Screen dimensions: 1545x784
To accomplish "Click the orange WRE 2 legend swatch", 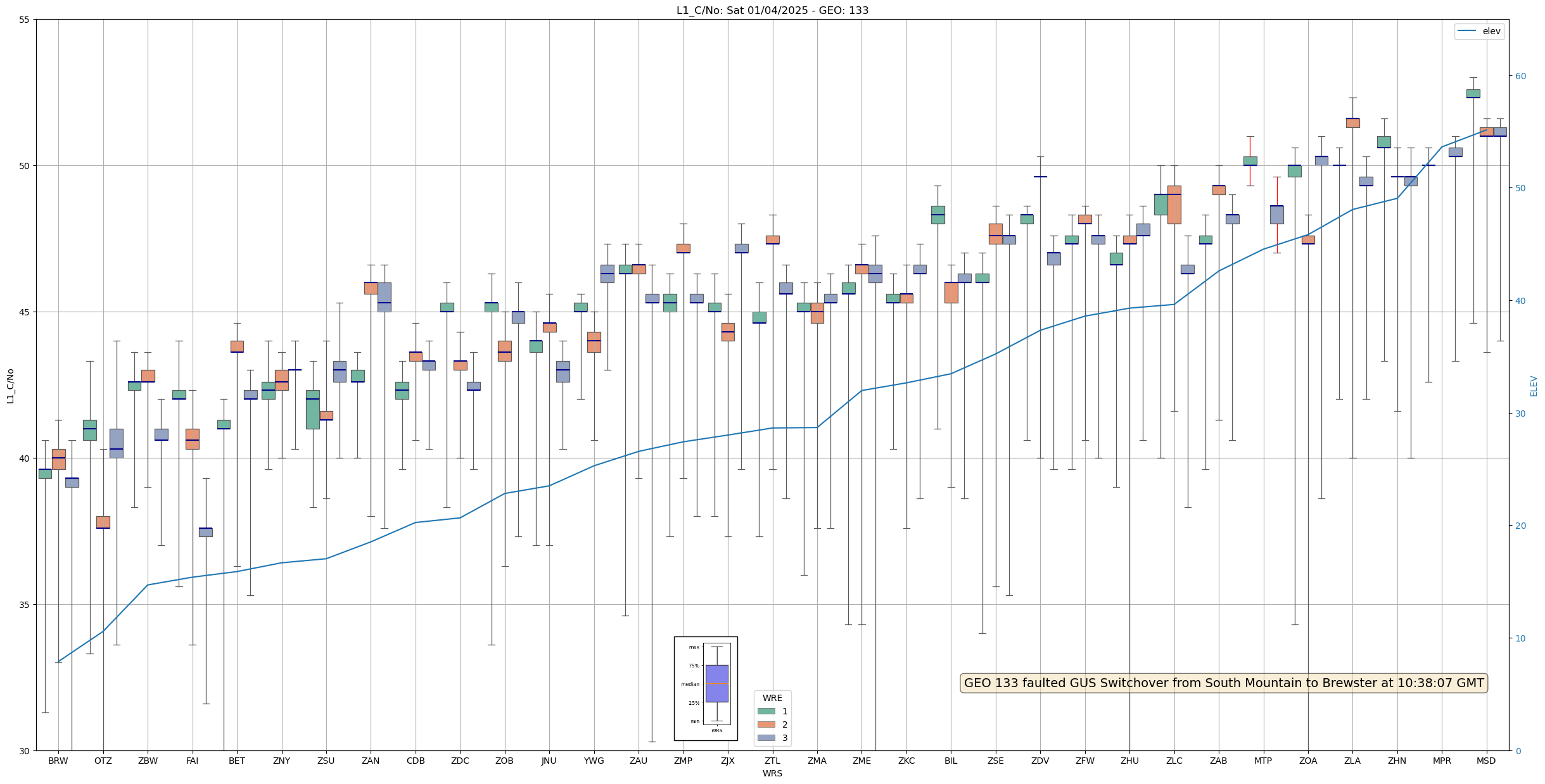I will click(x=766, y=724).
